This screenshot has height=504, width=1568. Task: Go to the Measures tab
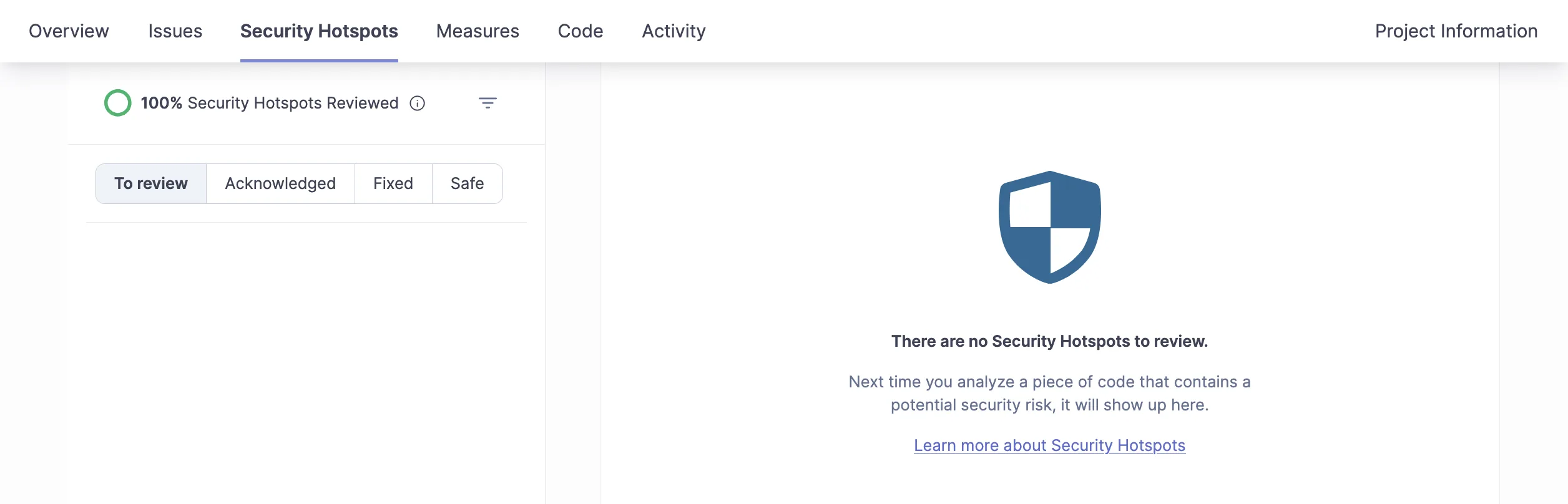click(478, 31)
